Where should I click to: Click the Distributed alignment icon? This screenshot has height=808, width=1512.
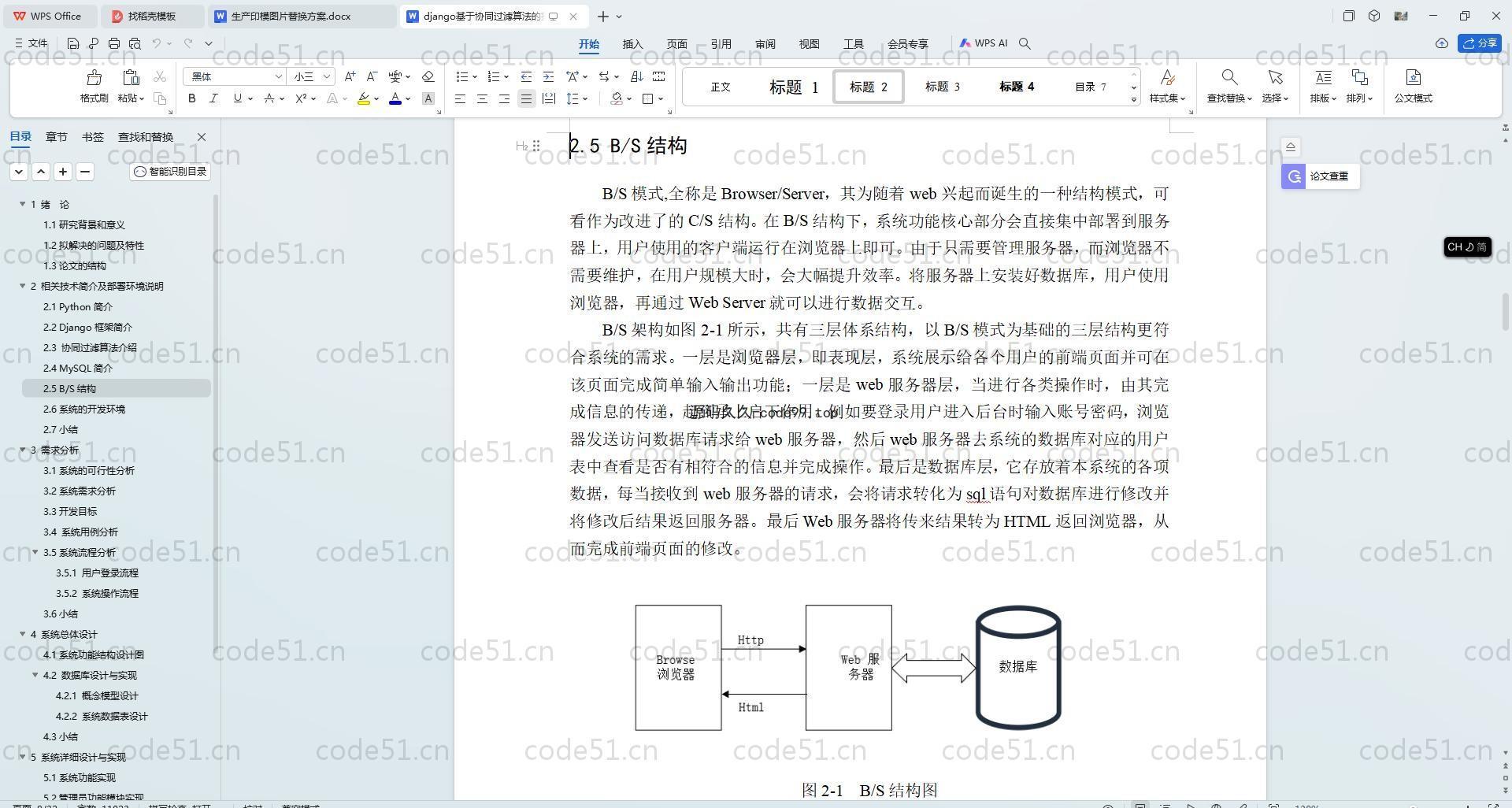(x=549, y=98)
